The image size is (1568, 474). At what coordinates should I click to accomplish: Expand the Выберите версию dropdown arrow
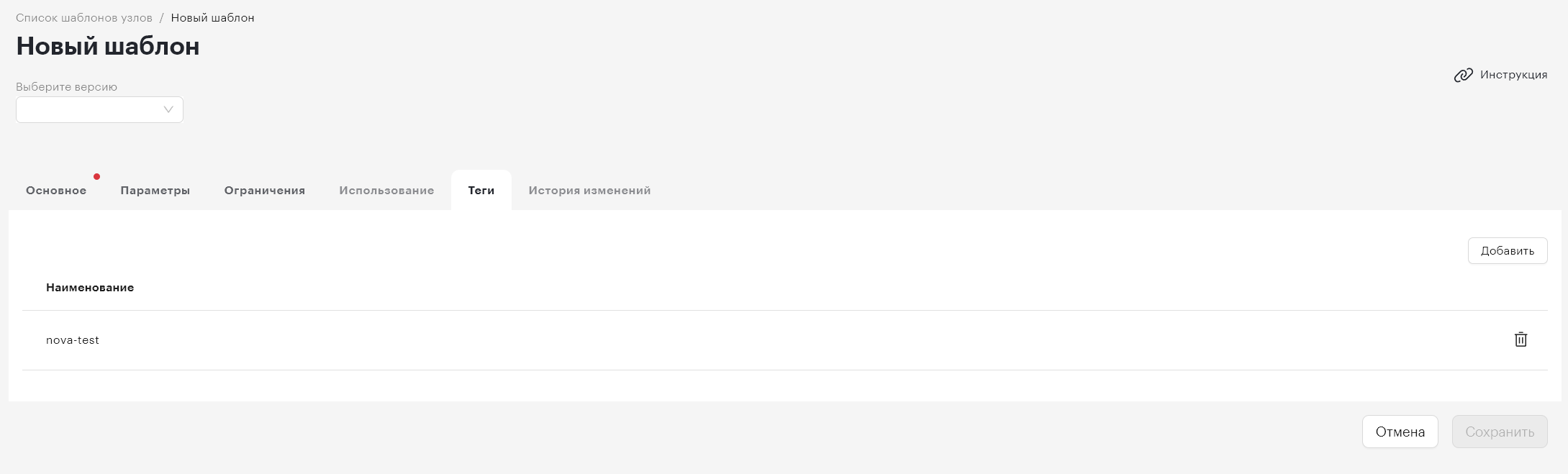pyautogui.click(x=168, y=109)
